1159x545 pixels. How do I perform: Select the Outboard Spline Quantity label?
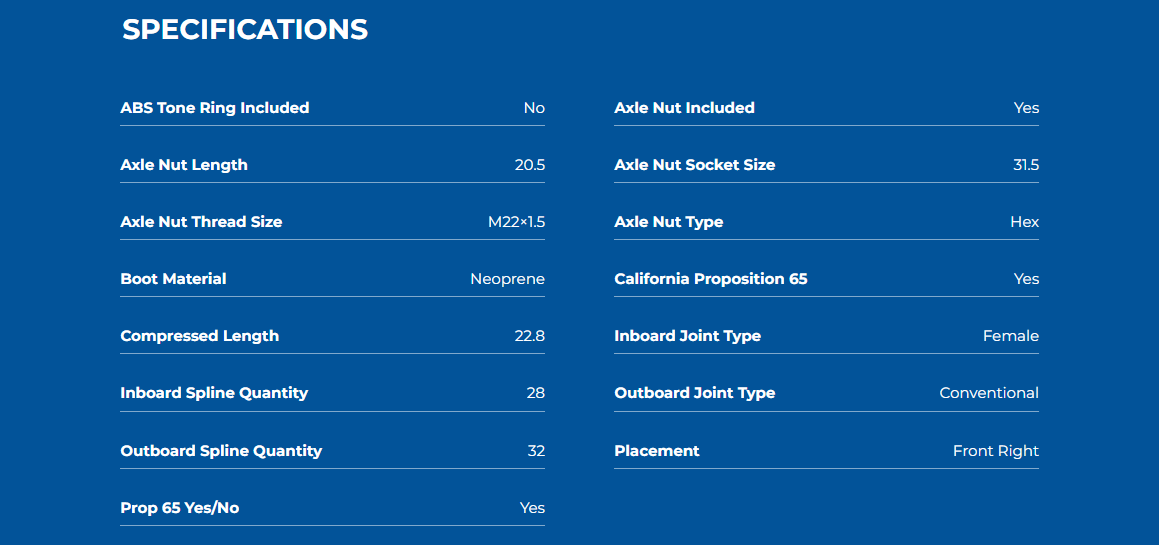pyautogui.click(x=221, y=450)
